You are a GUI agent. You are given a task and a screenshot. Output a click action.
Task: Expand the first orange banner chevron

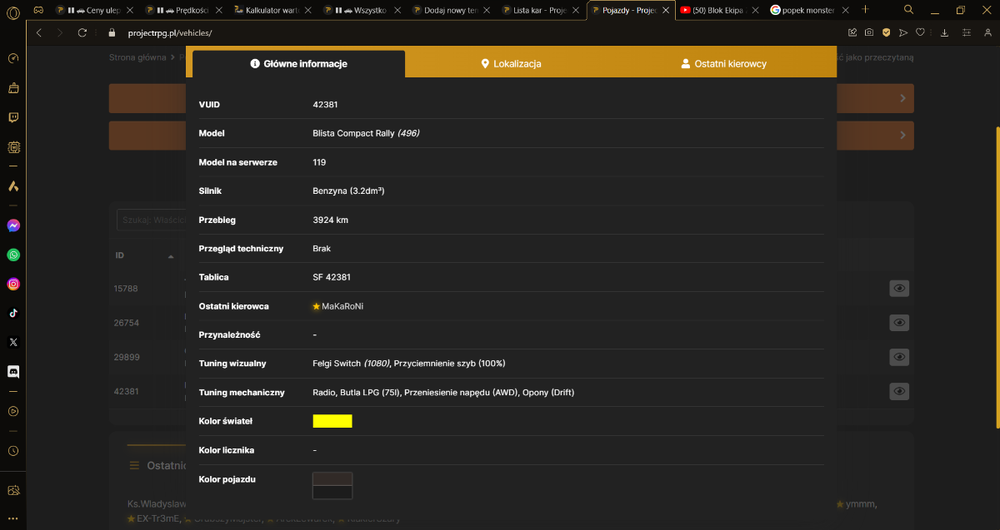903,98
